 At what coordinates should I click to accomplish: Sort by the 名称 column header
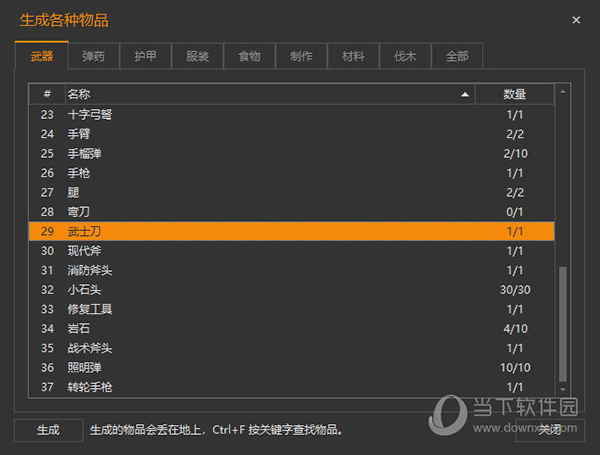[270, 94]
